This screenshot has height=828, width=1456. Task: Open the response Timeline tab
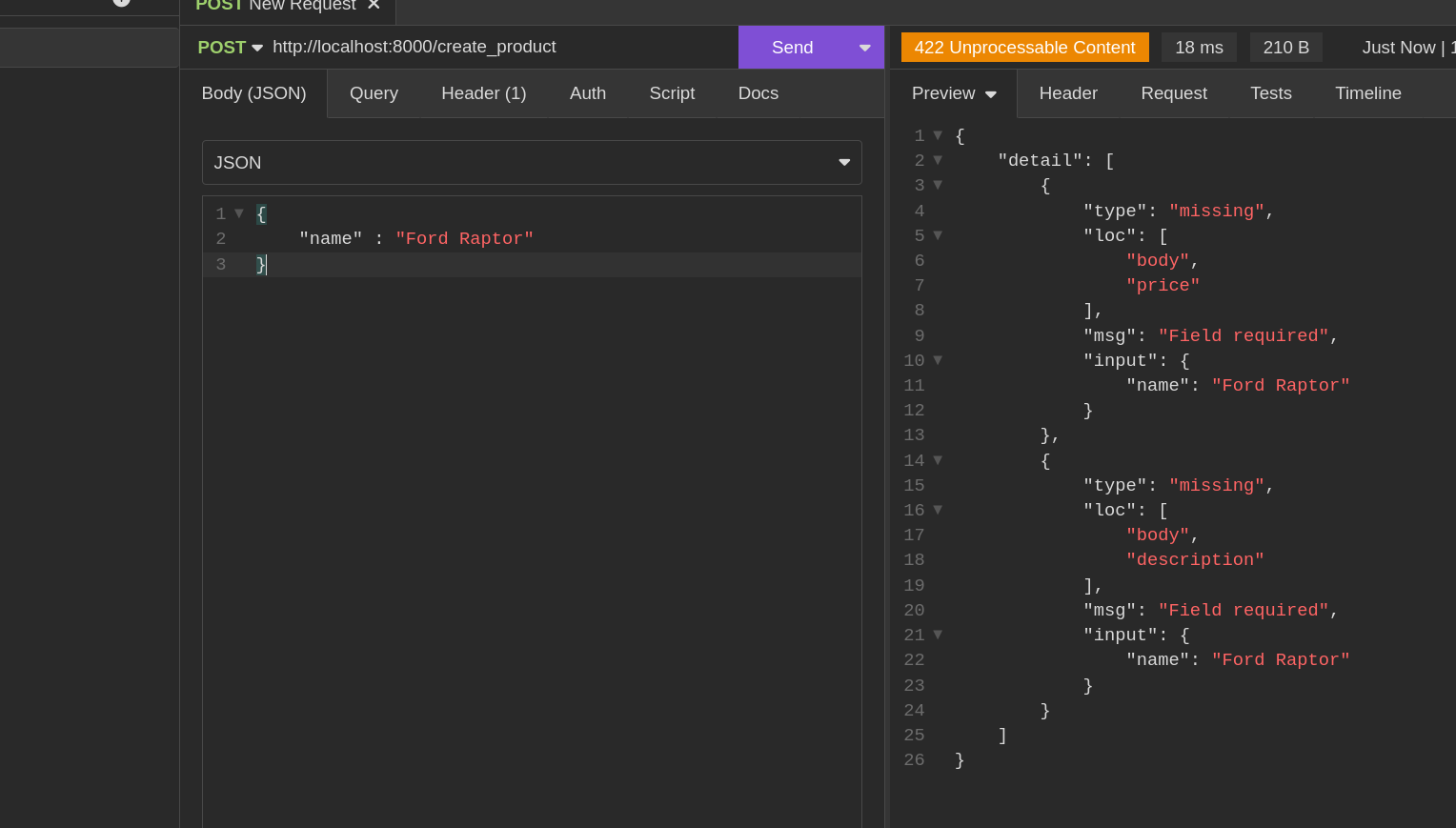tap(1367, 93)
